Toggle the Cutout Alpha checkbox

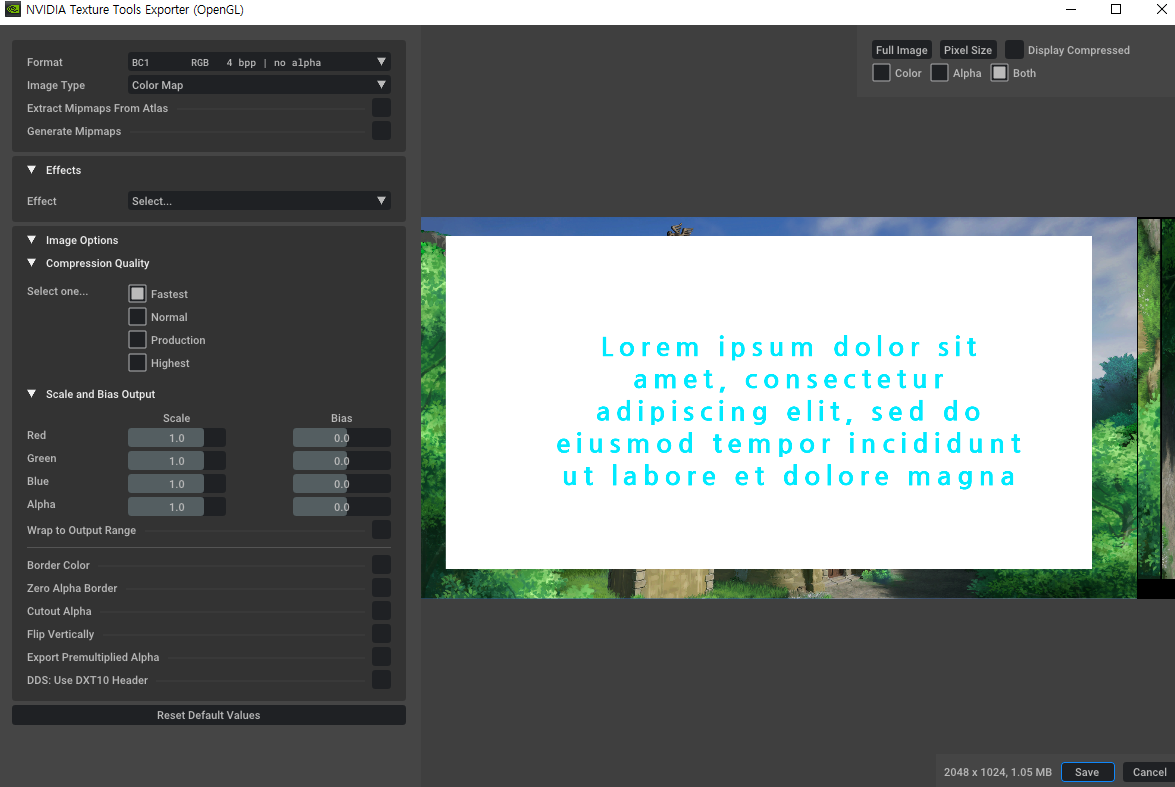click(381, 611)
